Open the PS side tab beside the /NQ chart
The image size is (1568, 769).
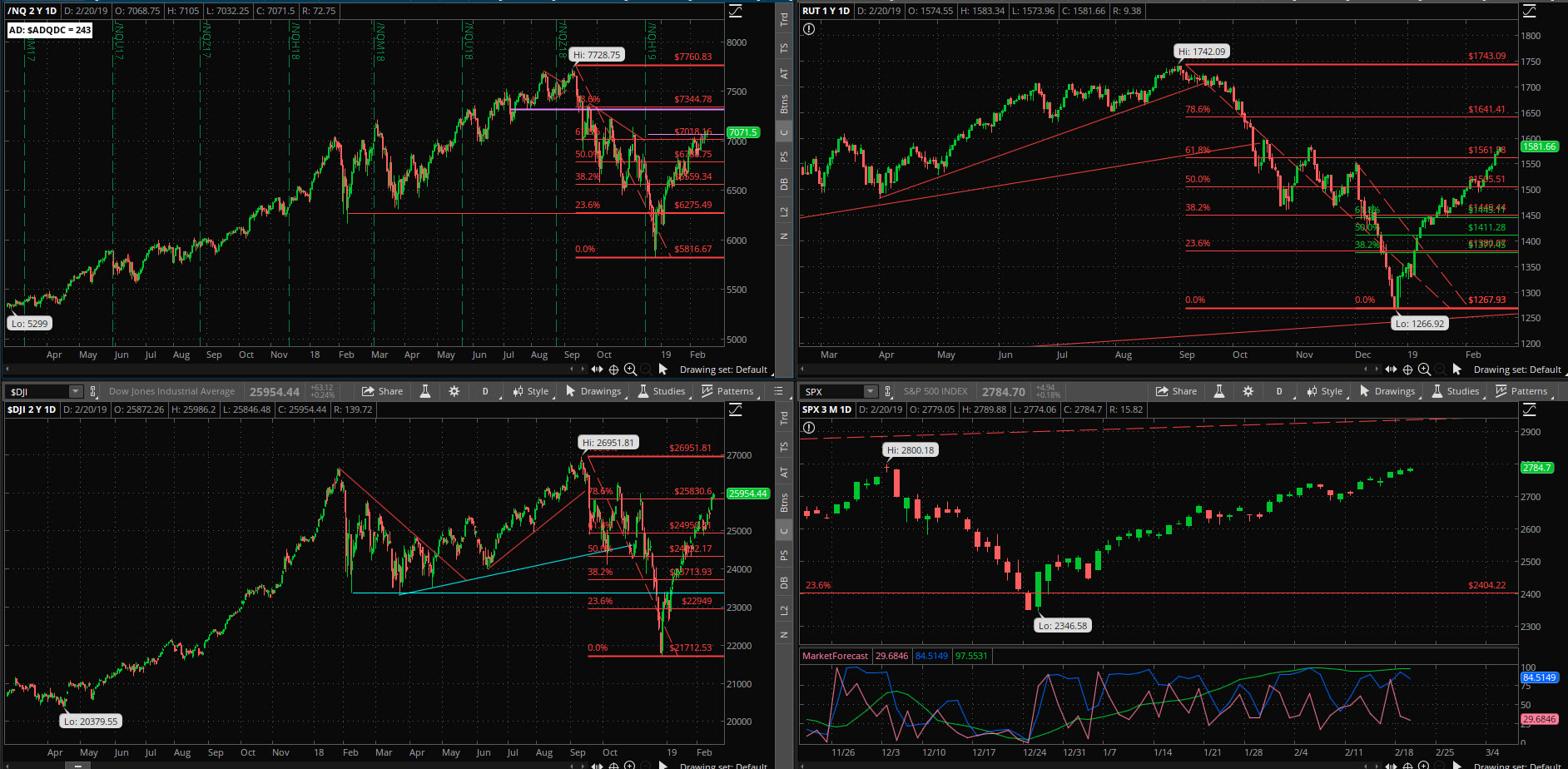coord(784,157)
